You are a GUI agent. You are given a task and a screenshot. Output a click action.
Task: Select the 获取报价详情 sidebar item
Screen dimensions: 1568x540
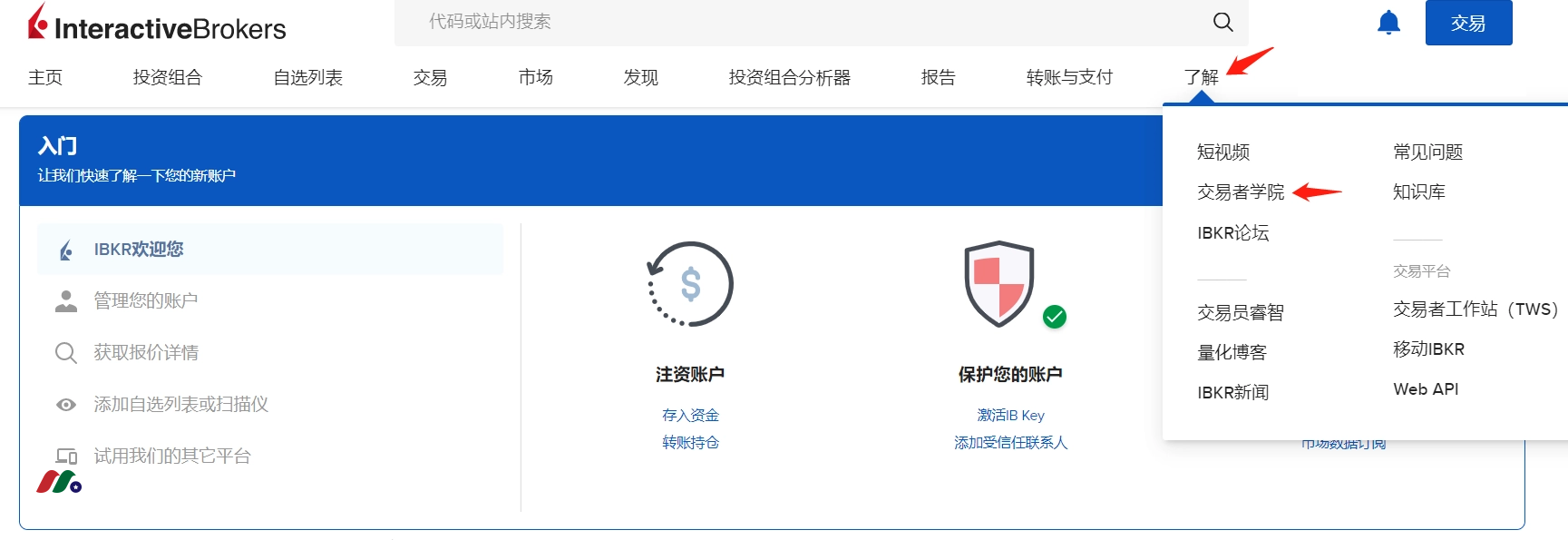pos(270,353)
